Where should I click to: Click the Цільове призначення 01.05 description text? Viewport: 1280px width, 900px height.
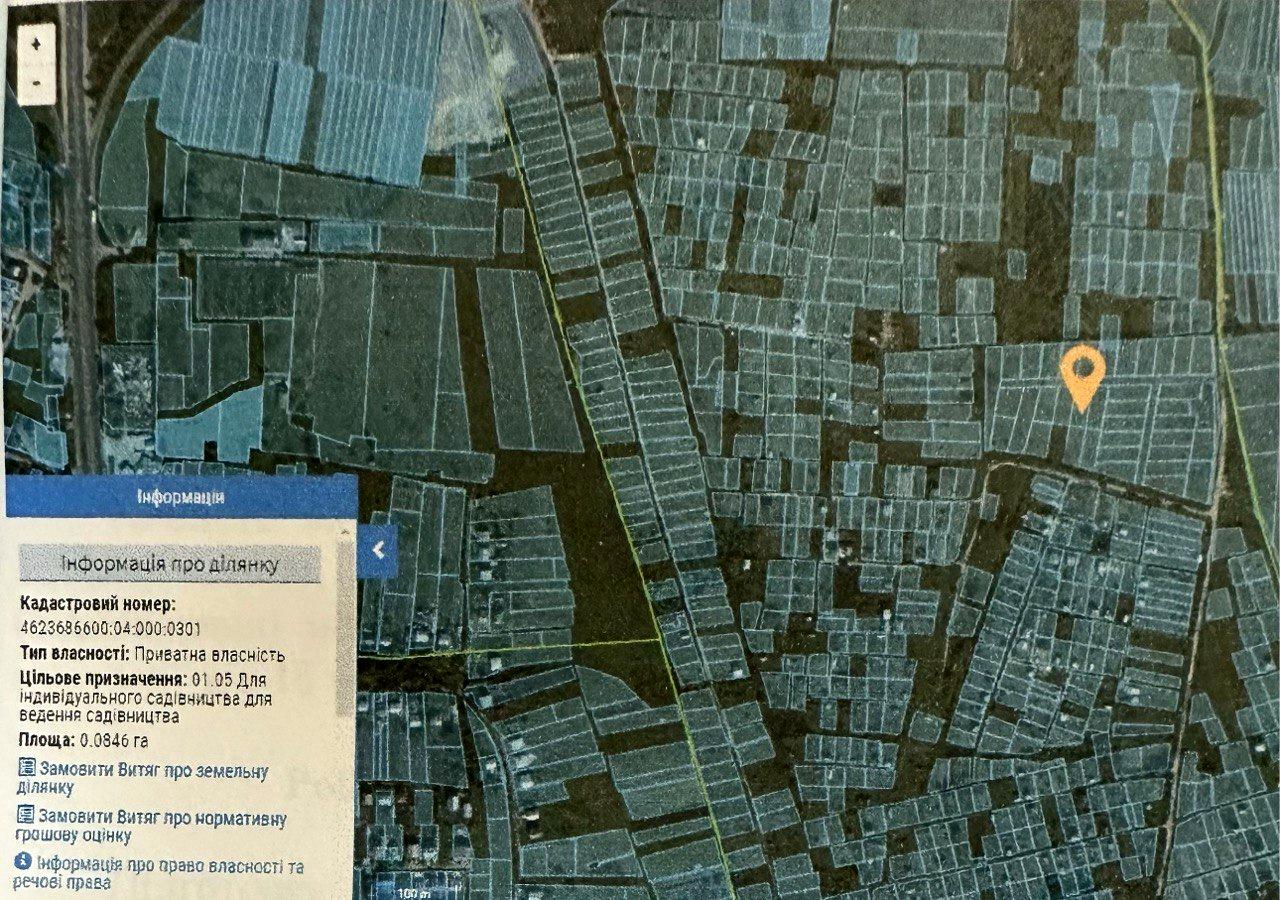click(145, 698)
